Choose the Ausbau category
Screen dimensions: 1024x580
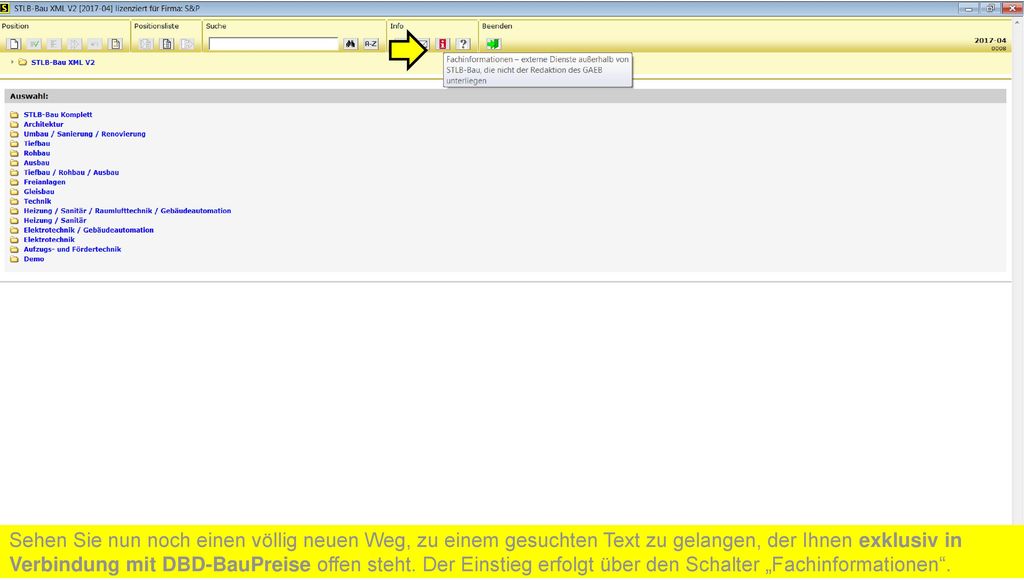[37, 163]
